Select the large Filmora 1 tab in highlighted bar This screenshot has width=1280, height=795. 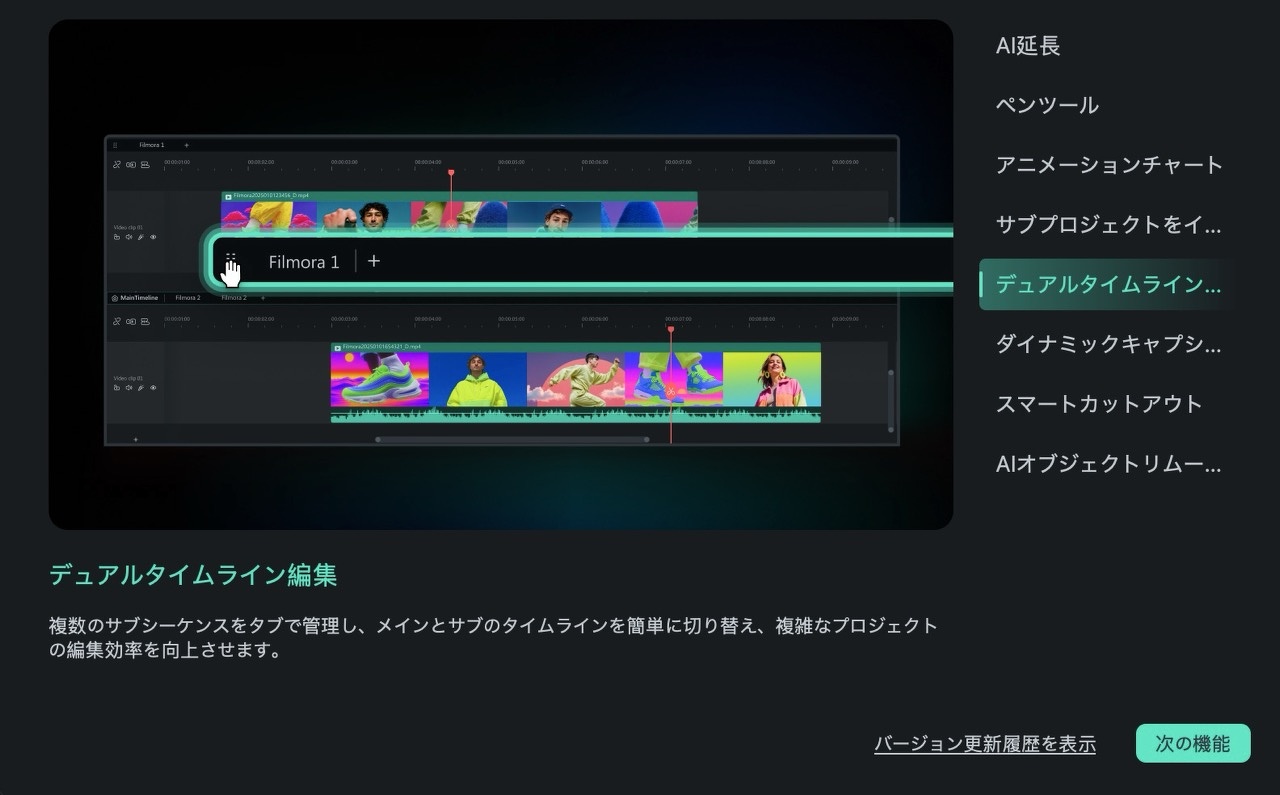click(303, 262)
